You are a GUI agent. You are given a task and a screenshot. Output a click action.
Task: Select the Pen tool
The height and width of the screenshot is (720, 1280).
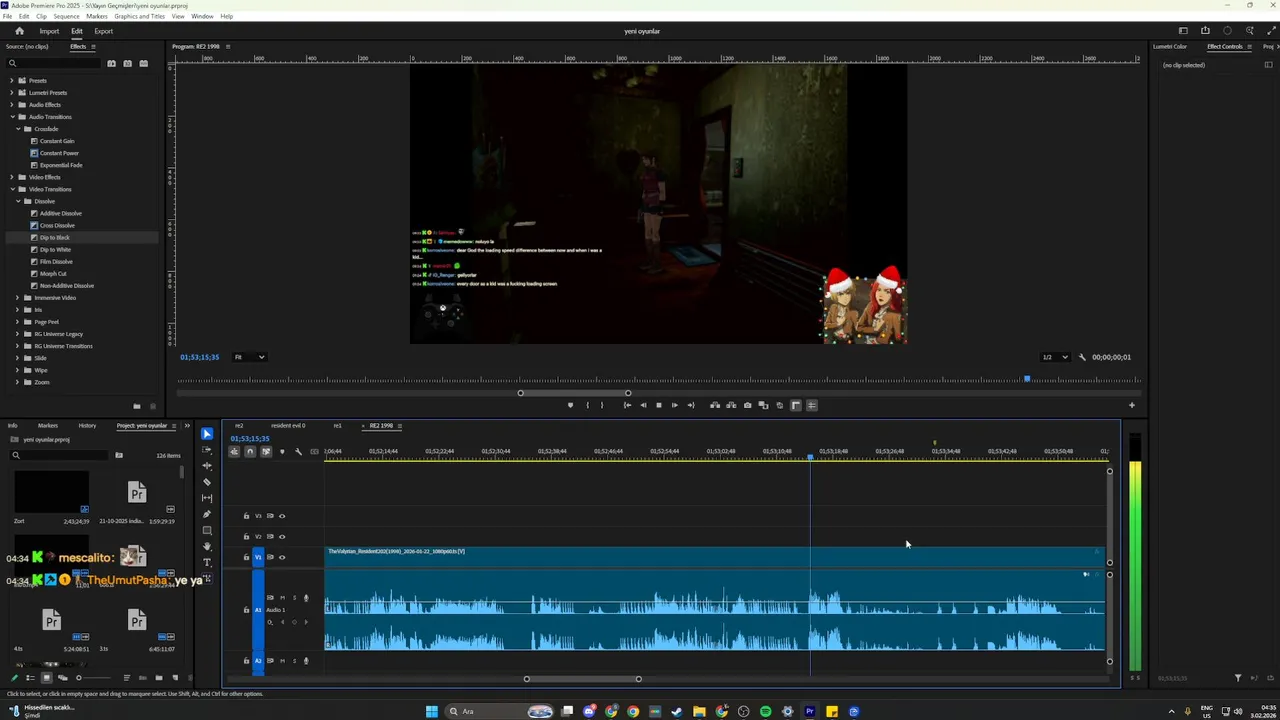click(x=207, y=514)
